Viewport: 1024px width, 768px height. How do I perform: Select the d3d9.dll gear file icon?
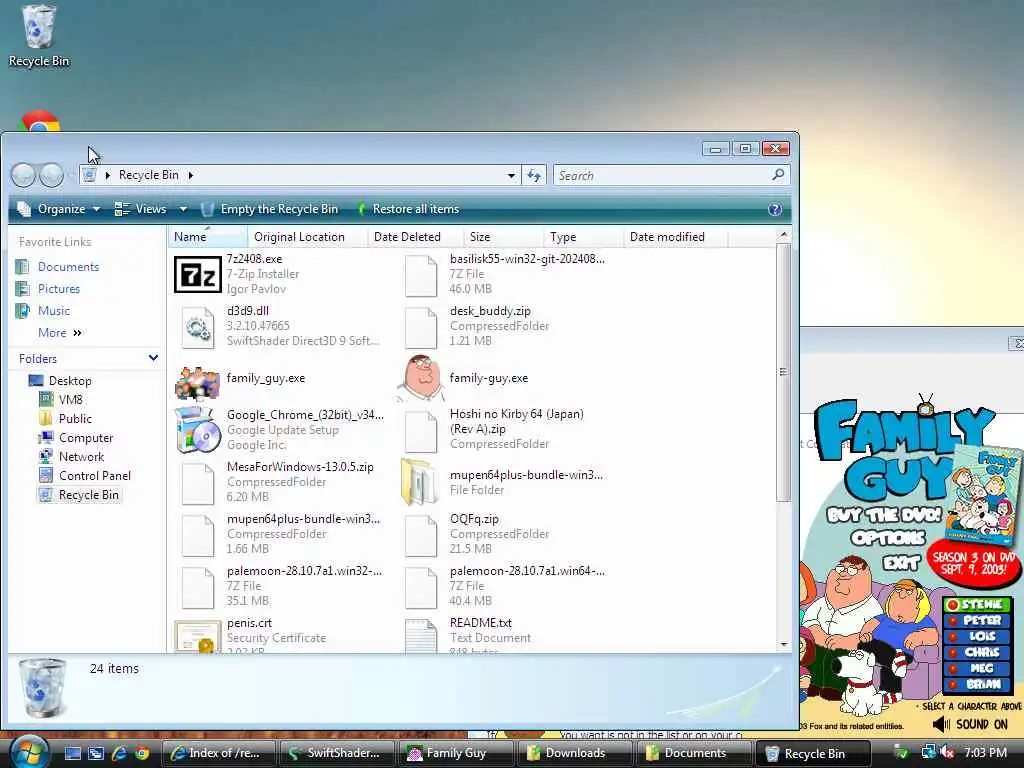pos(197,328)
